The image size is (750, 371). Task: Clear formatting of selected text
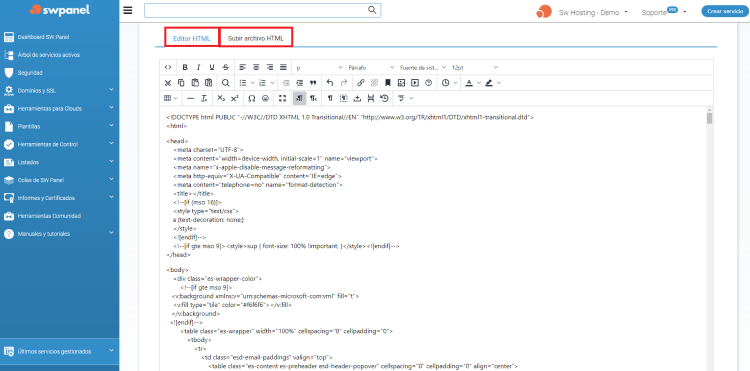[204, 98]
